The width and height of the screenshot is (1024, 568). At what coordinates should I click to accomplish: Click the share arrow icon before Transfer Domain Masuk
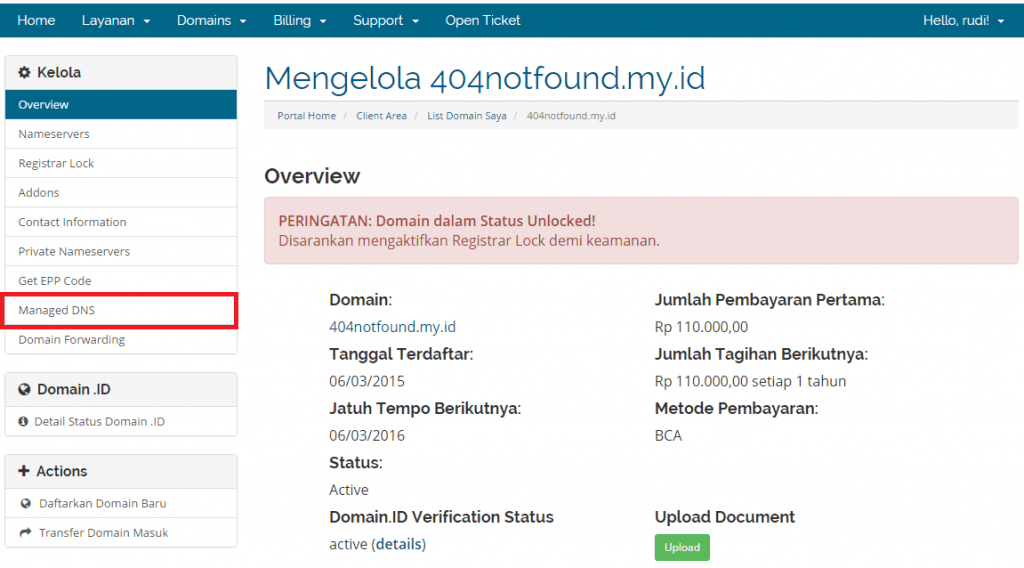[x=25, y=533]
